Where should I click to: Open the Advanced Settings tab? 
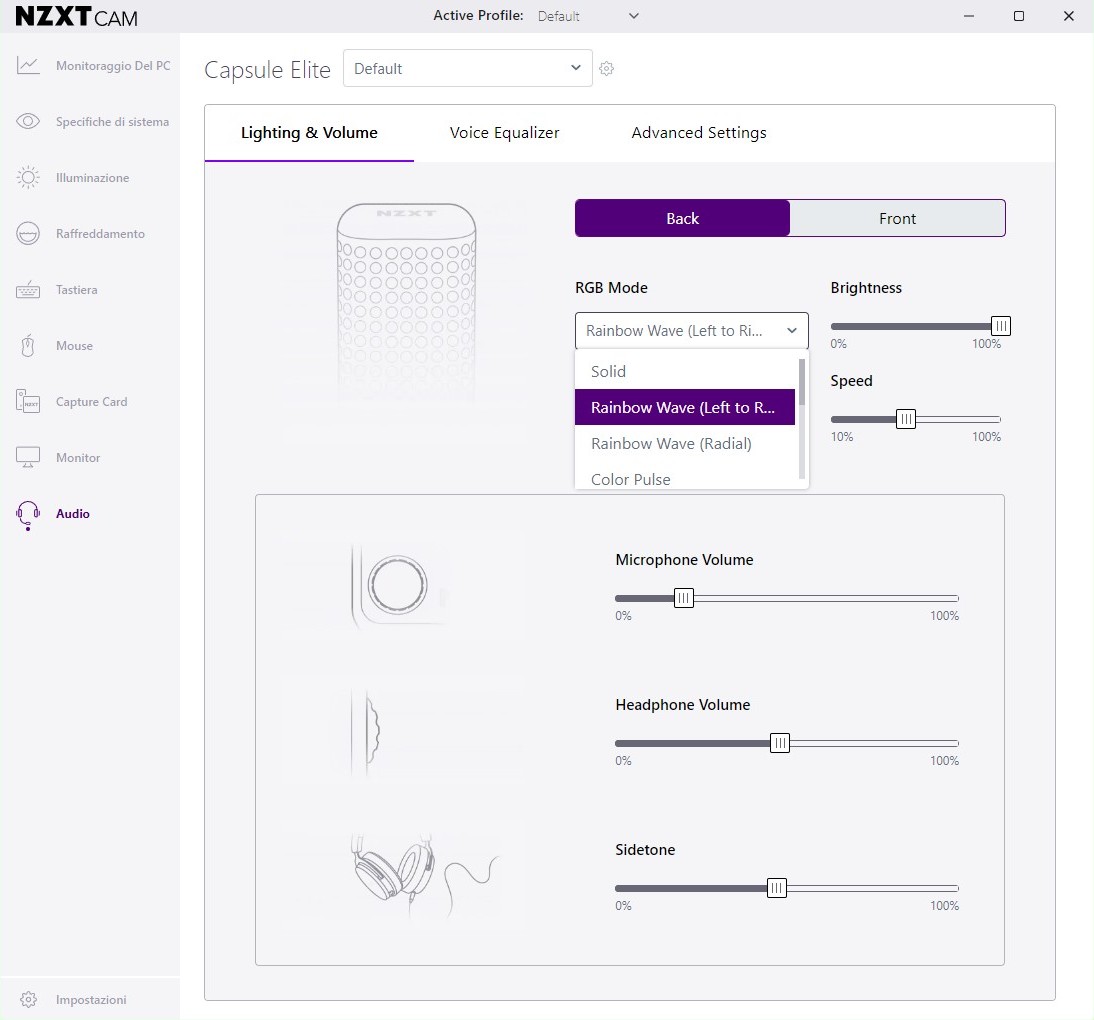(x=699, y=133)
